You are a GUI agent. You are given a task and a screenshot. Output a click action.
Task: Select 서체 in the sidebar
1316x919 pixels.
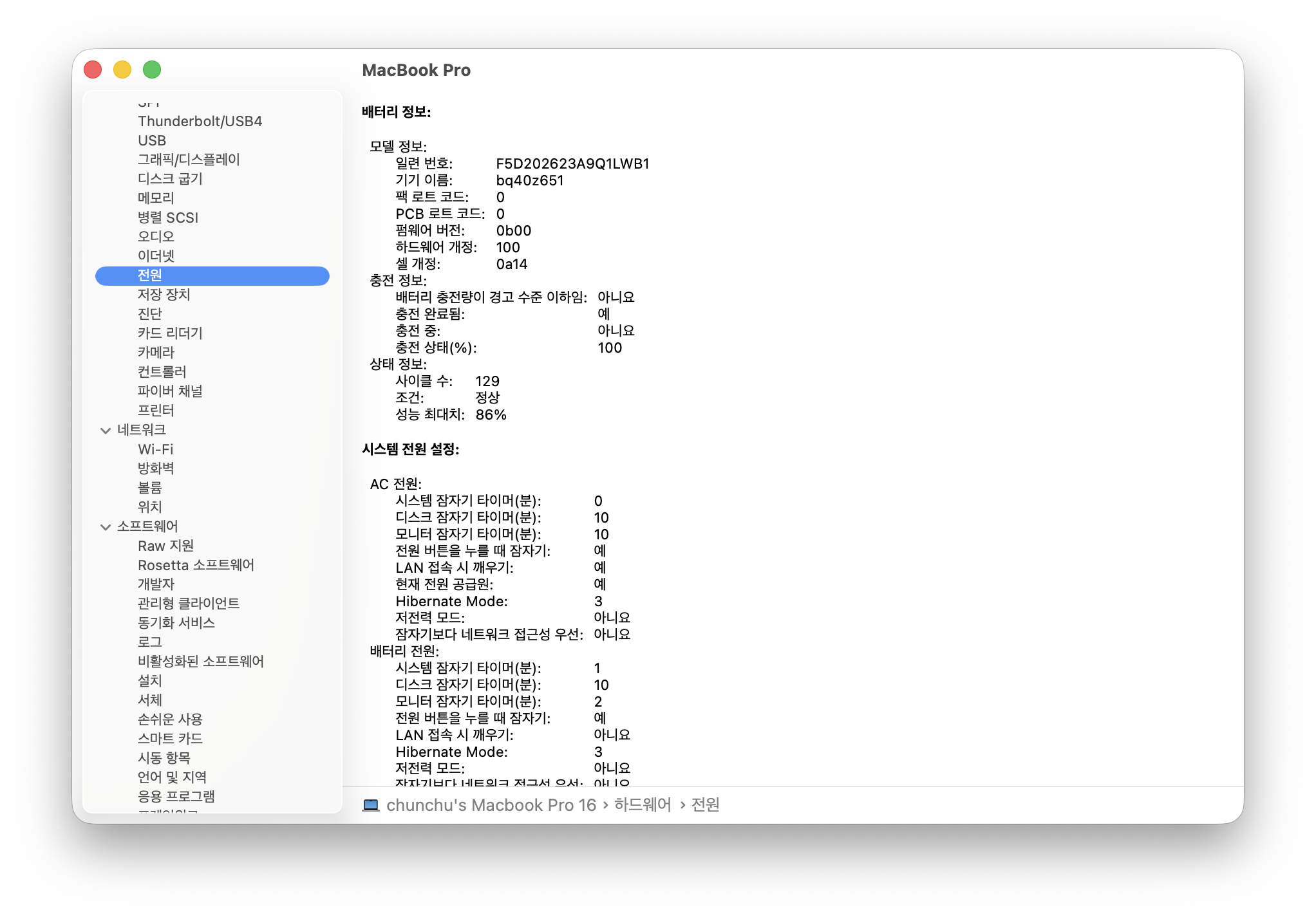click(x=149, y=700)
